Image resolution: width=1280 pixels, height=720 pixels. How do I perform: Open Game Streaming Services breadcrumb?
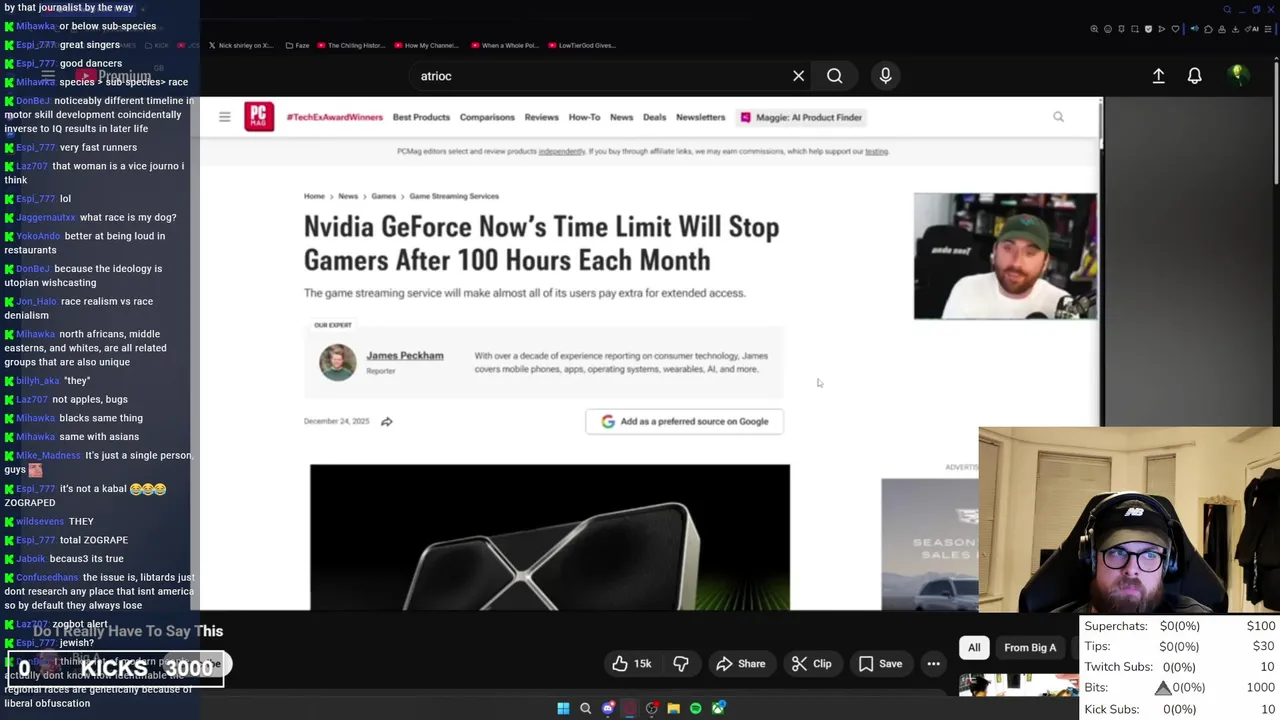coord(454,196)
